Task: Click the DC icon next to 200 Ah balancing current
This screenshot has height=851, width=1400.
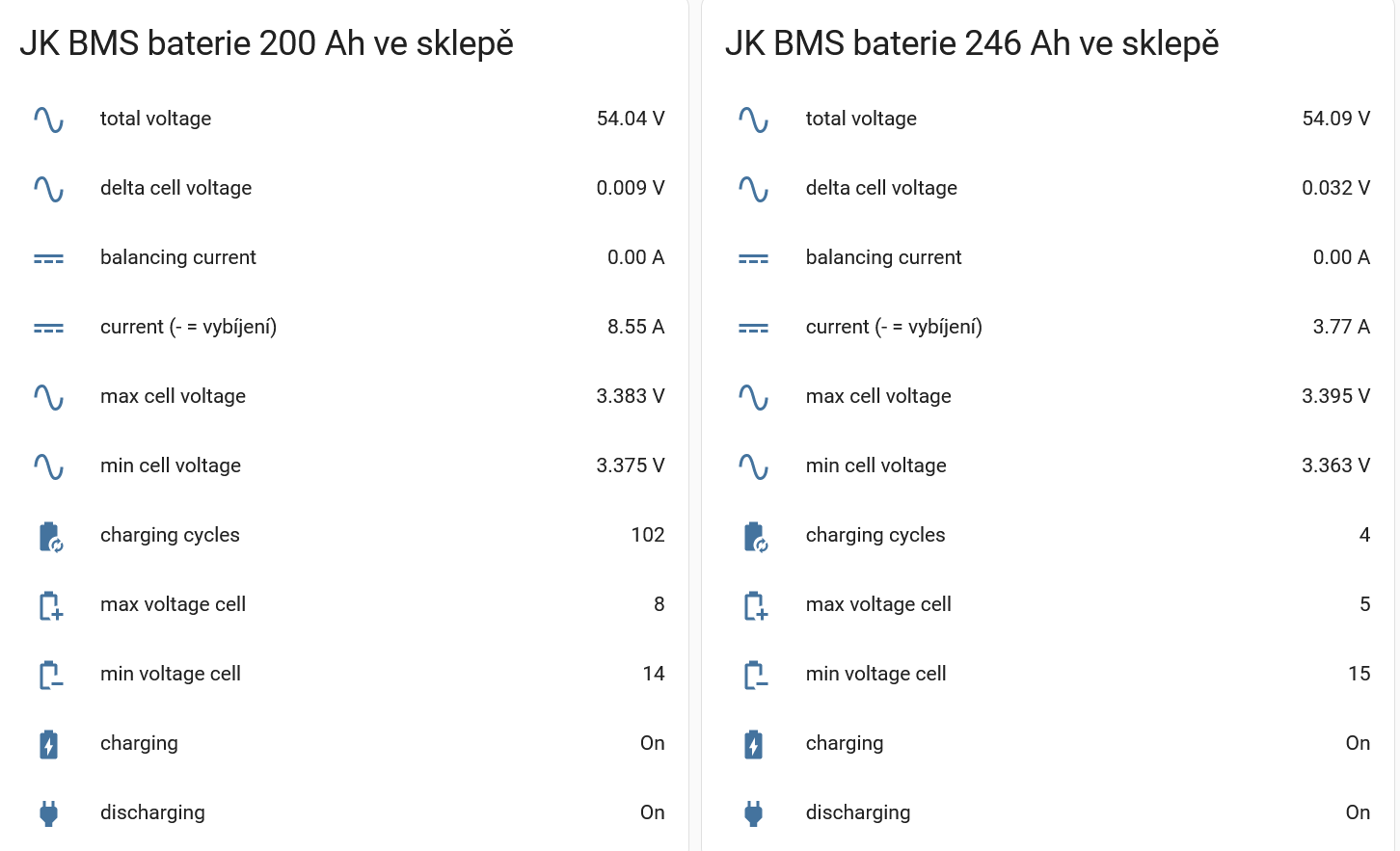Action: click(x=48, y=258)
